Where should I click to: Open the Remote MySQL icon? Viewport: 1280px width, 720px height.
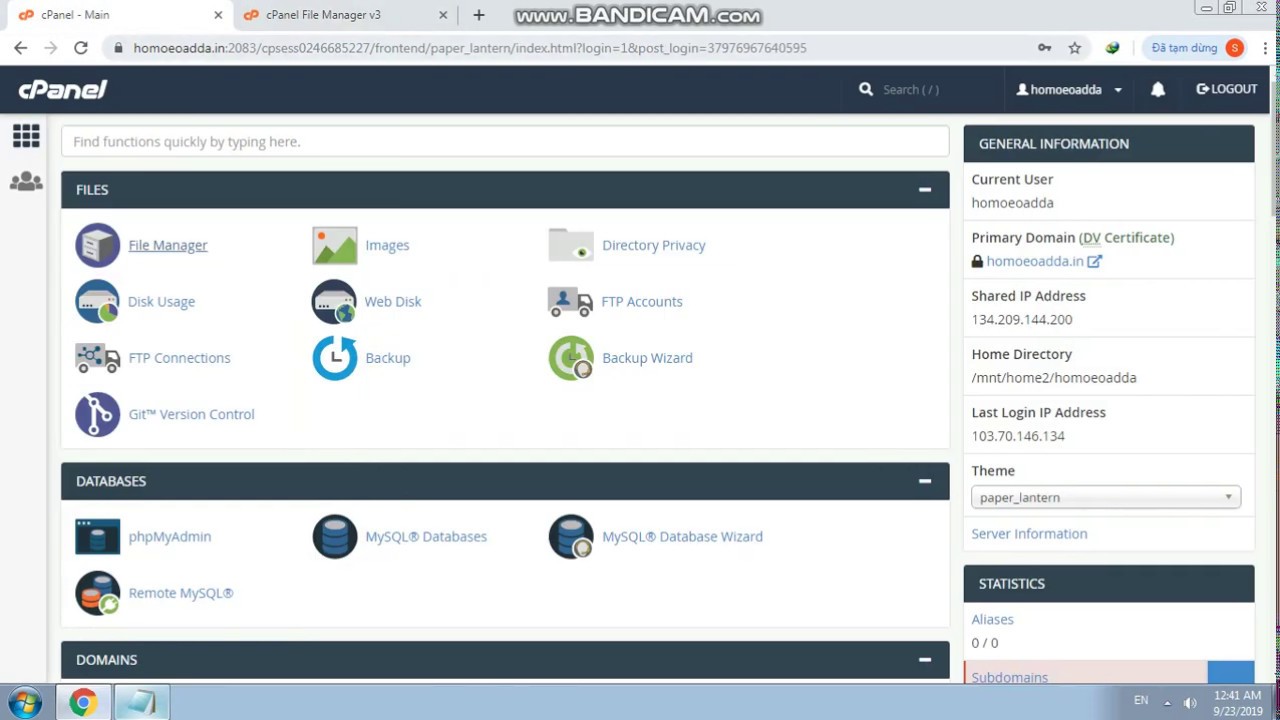point(97,593)
